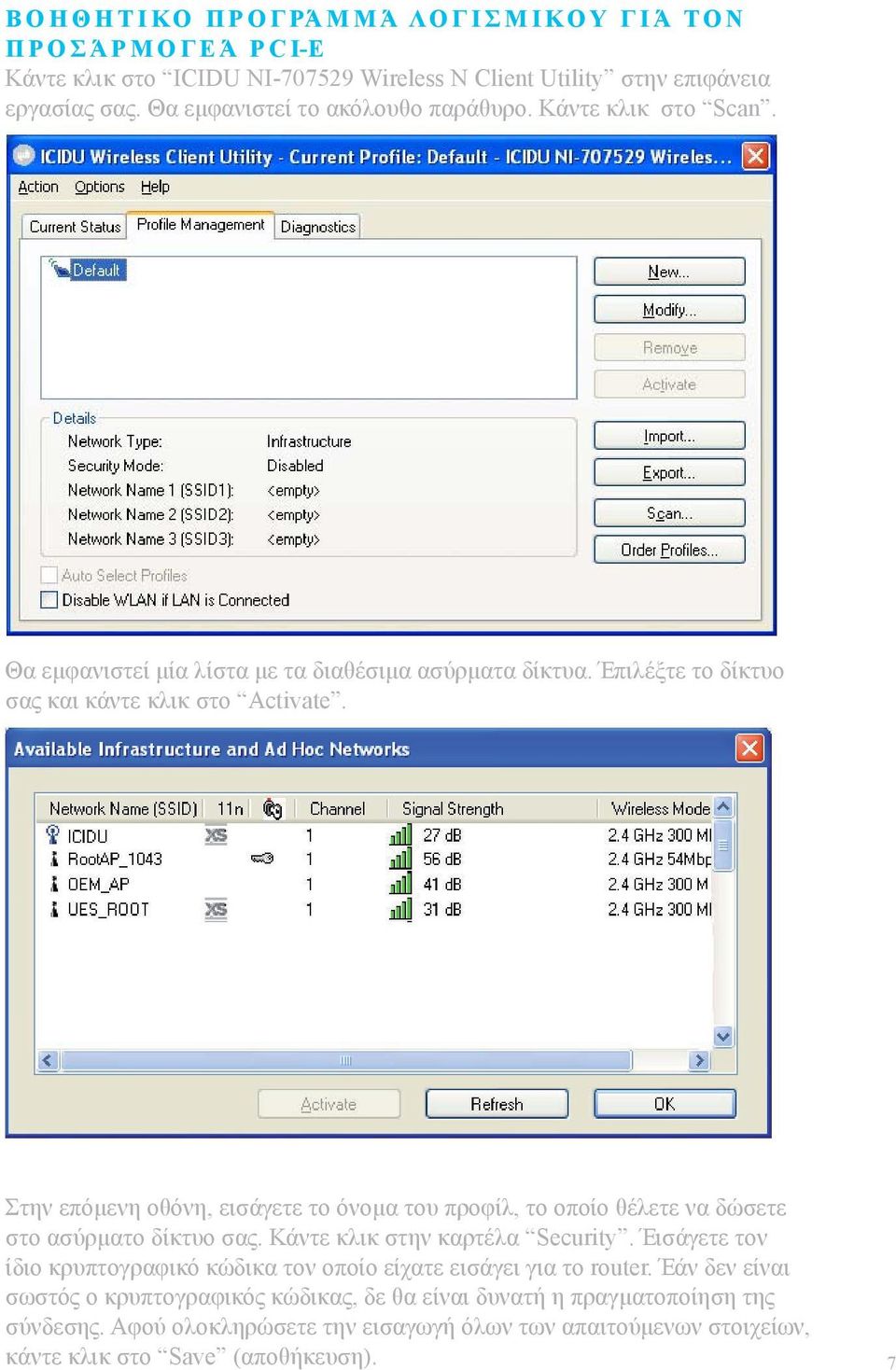Click the antenna icon beside RootAP_1043

(x=53, y=860)
